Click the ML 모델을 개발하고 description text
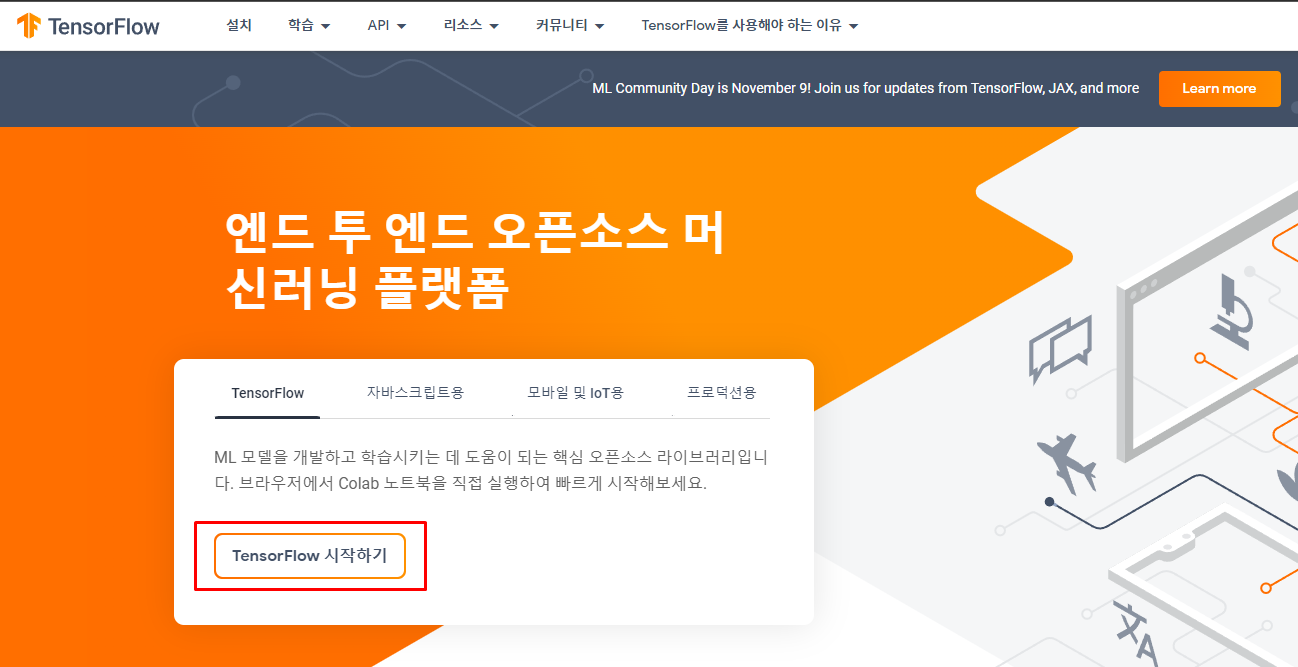Viewport: 1298px width, 667px height. [x=491, y=471]
